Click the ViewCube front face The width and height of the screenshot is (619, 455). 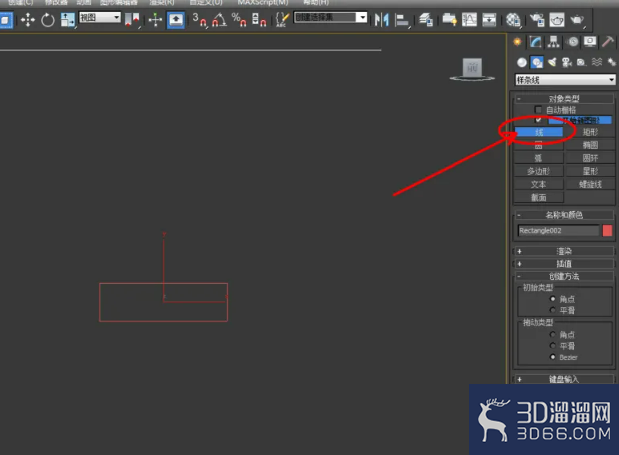pos(473,67)
